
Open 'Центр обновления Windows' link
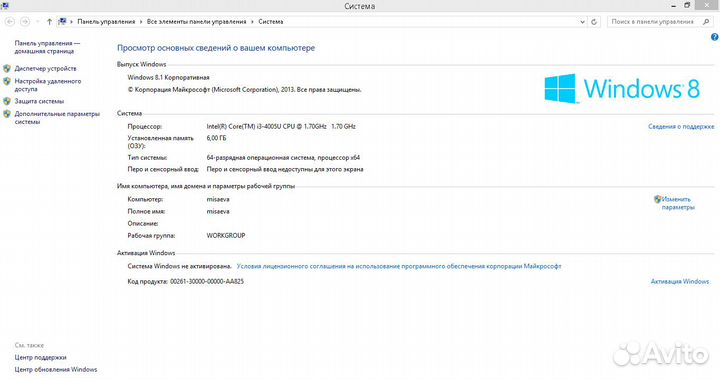click(x=56, y=369)
